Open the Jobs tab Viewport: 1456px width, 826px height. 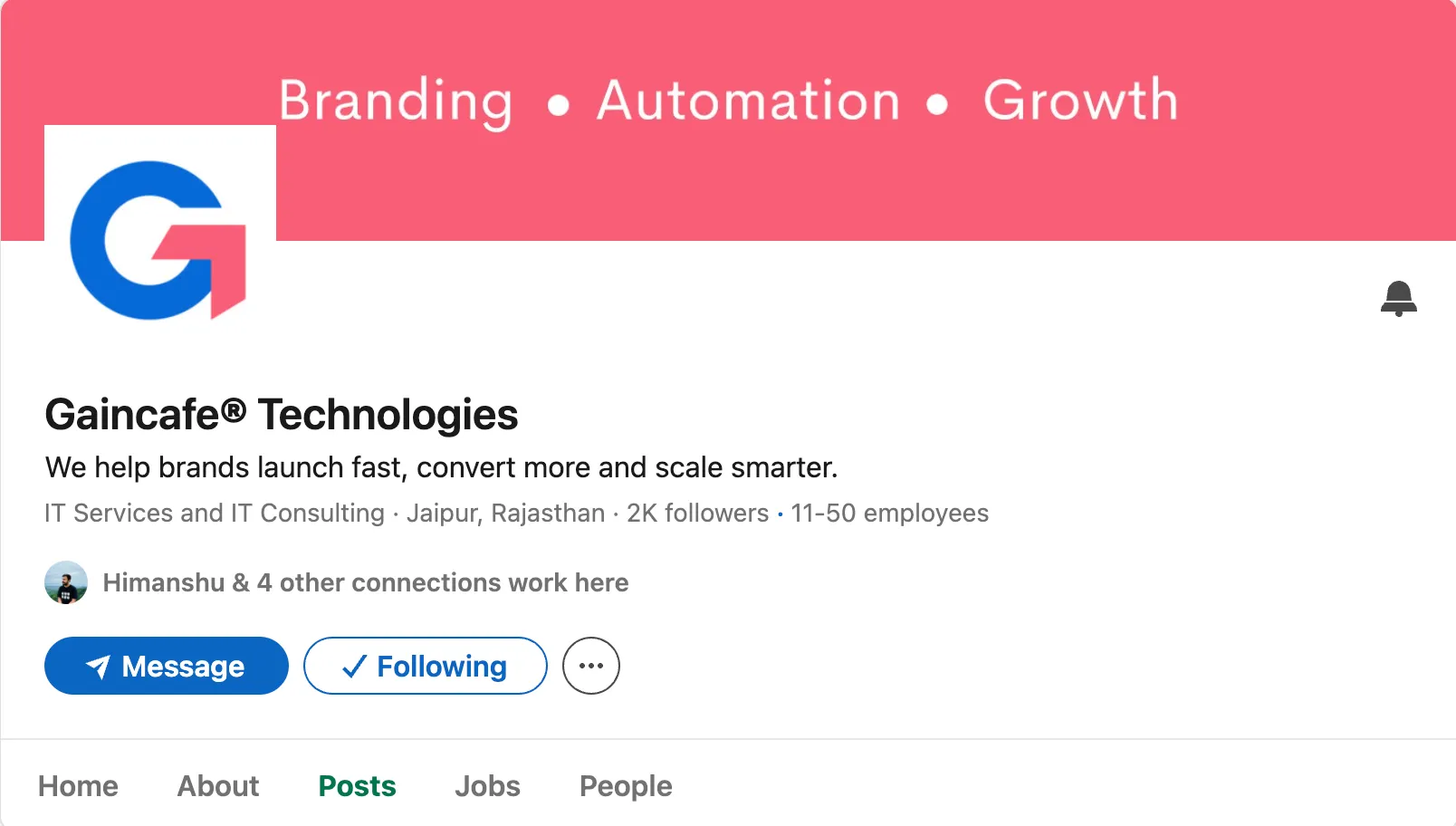point(486,786)
